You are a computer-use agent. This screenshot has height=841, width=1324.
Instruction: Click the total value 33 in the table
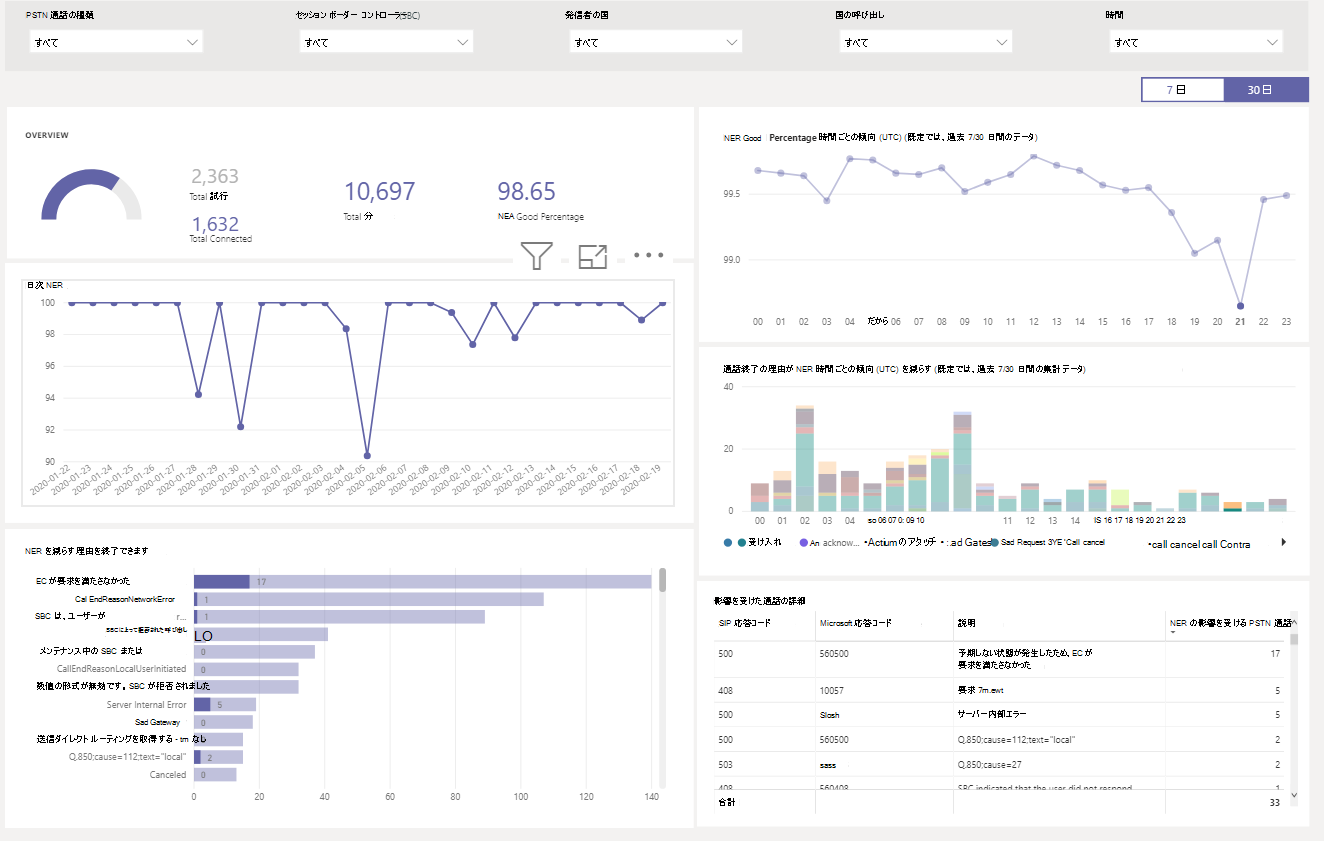point(1274,802)
